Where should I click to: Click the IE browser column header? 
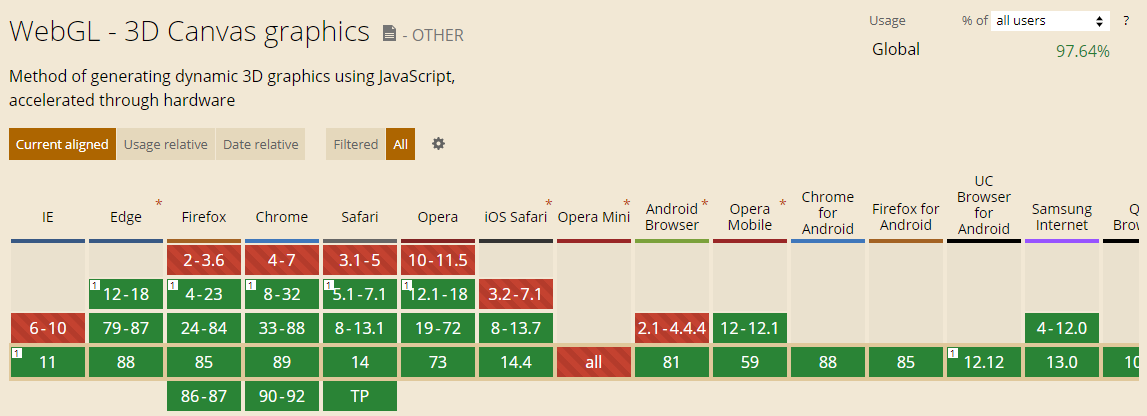[48, 216]
